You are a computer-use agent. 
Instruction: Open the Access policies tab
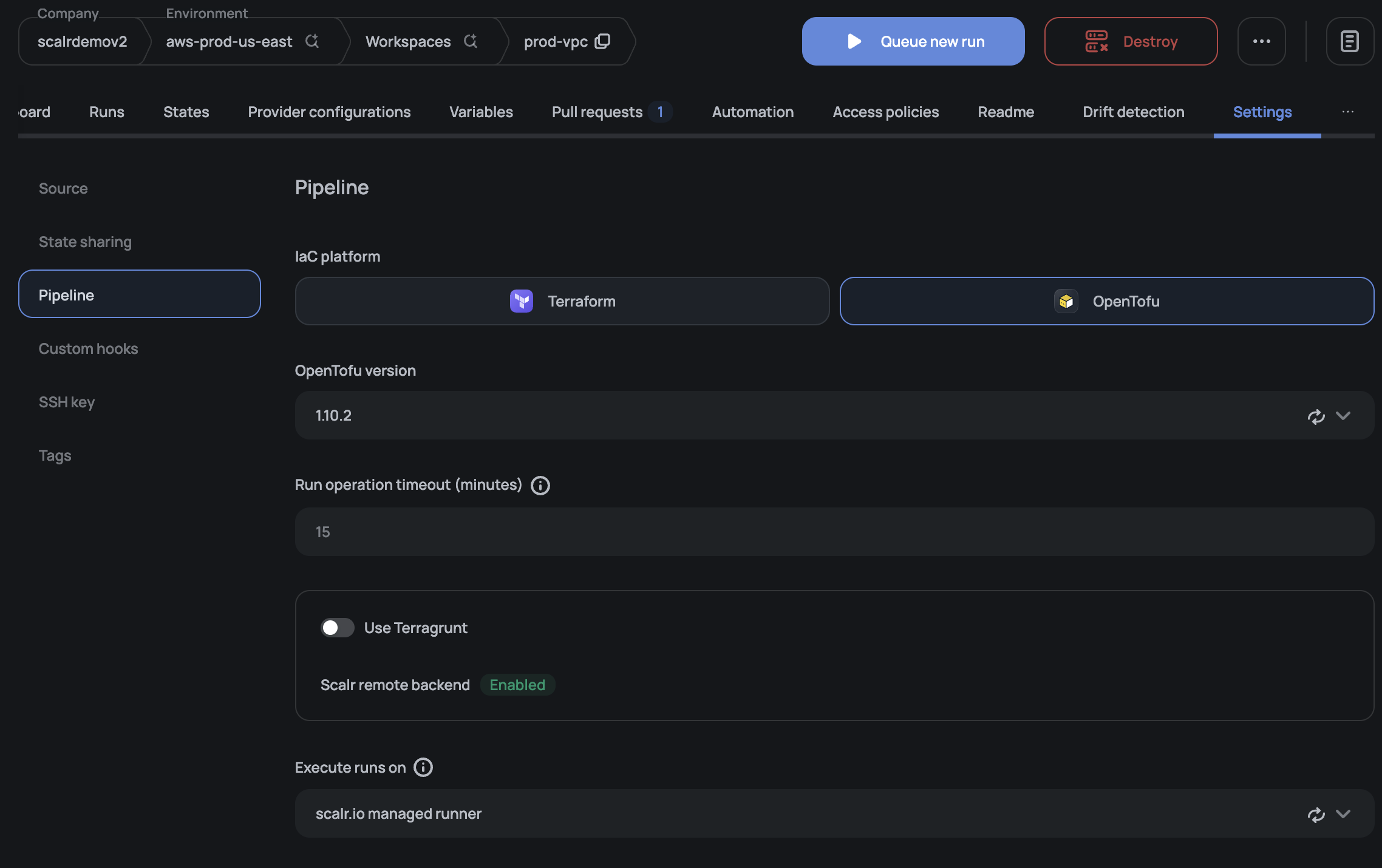tap(886, 112)
